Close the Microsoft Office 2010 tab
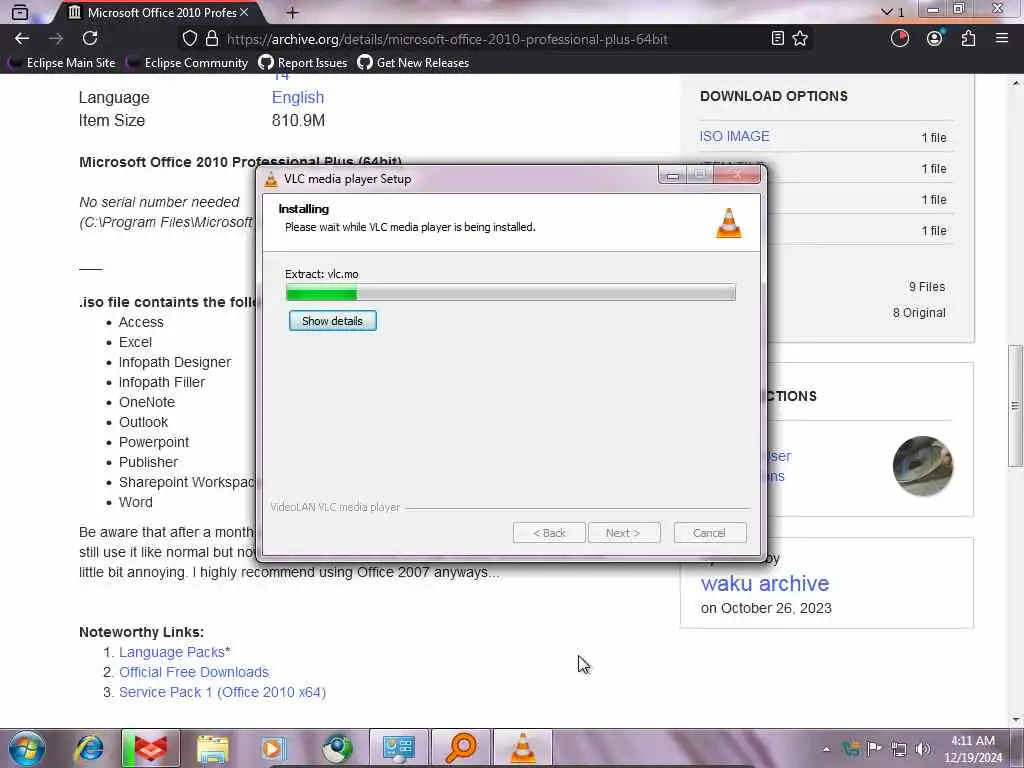The width and height of the screenshot is (1024, 768). pyautogui.click(x=244, y=12)
